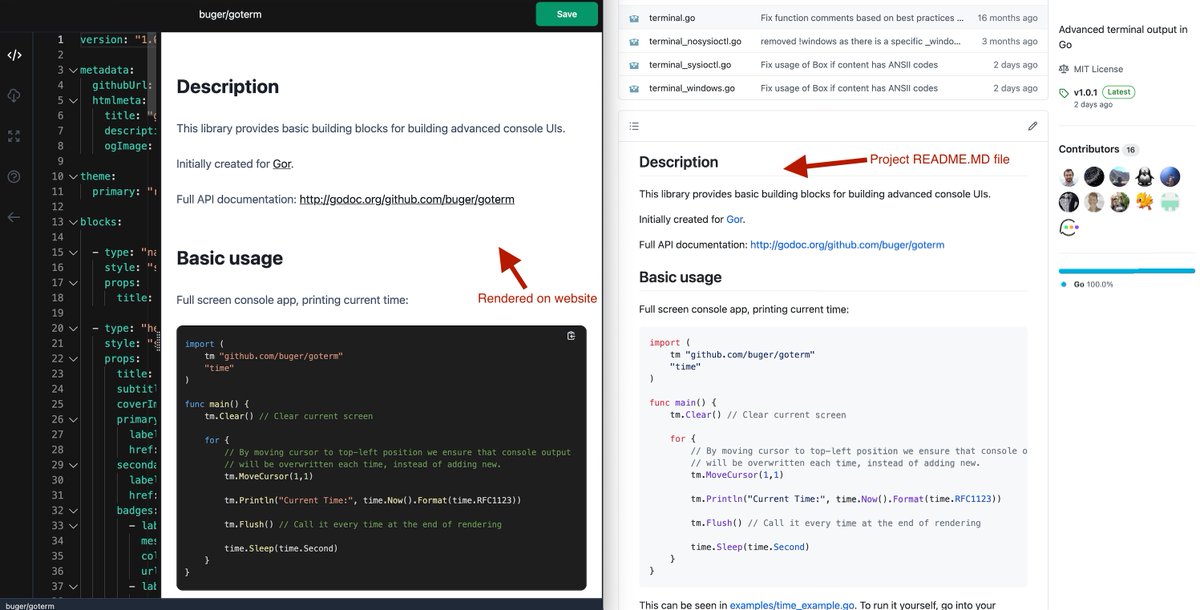
Task: Toggle the fullscreen expand icon in left sidebar
Action: coord(14,135)
